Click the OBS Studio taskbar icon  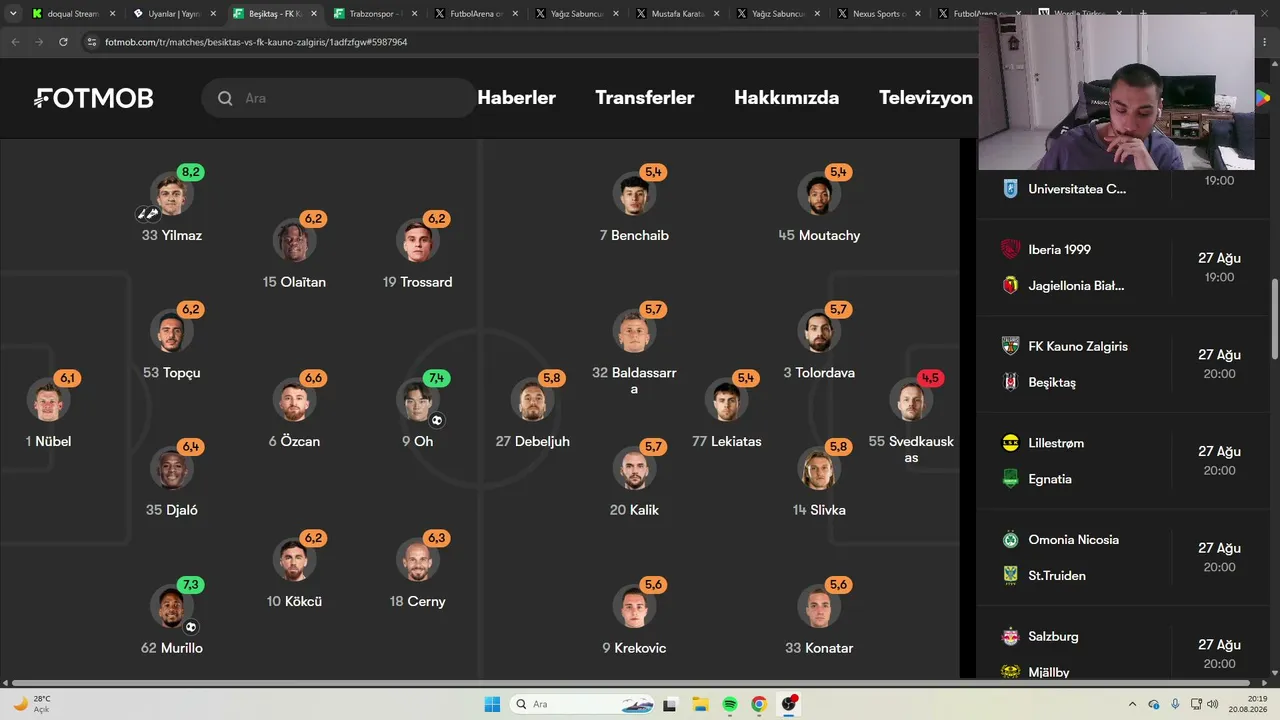click(x=789, y=704)
